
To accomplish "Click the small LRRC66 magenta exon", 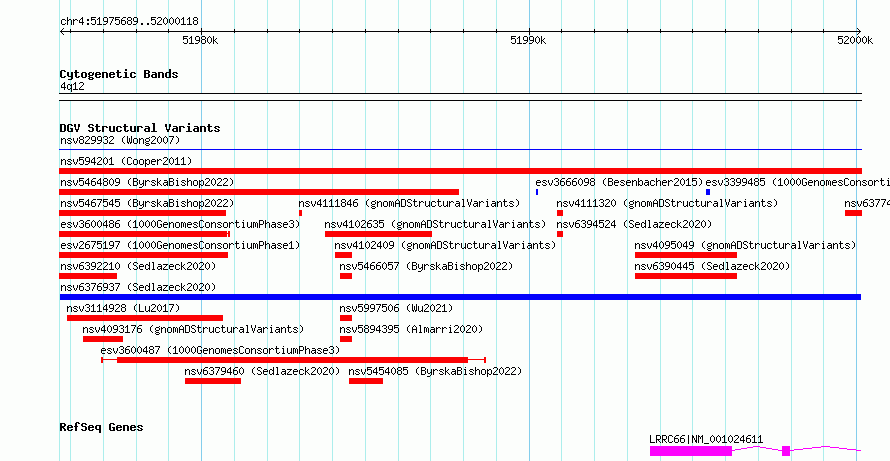I will 786,451.
